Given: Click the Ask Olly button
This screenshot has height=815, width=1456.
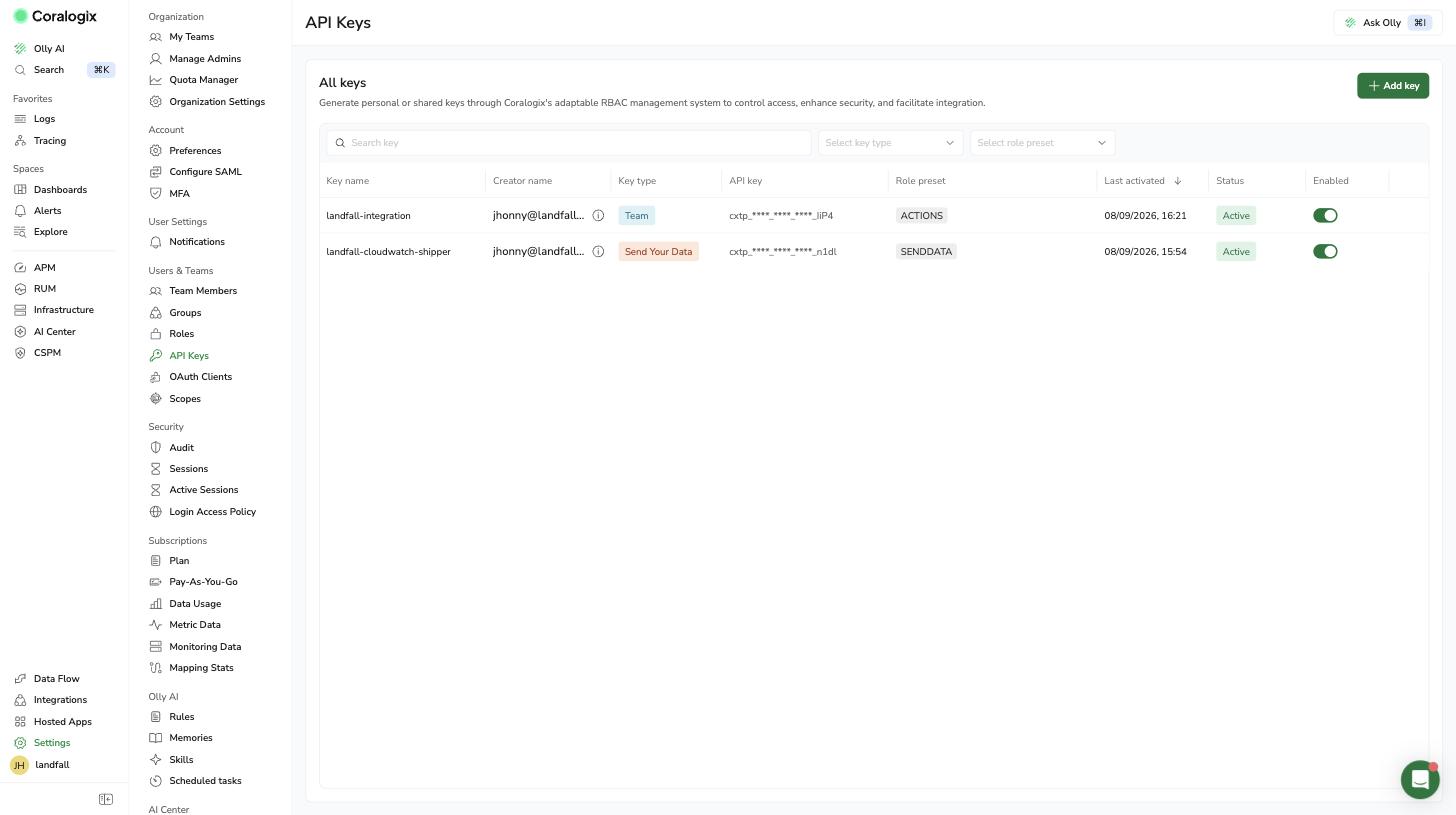Looking at the screenshot, I should (1387, 23).
